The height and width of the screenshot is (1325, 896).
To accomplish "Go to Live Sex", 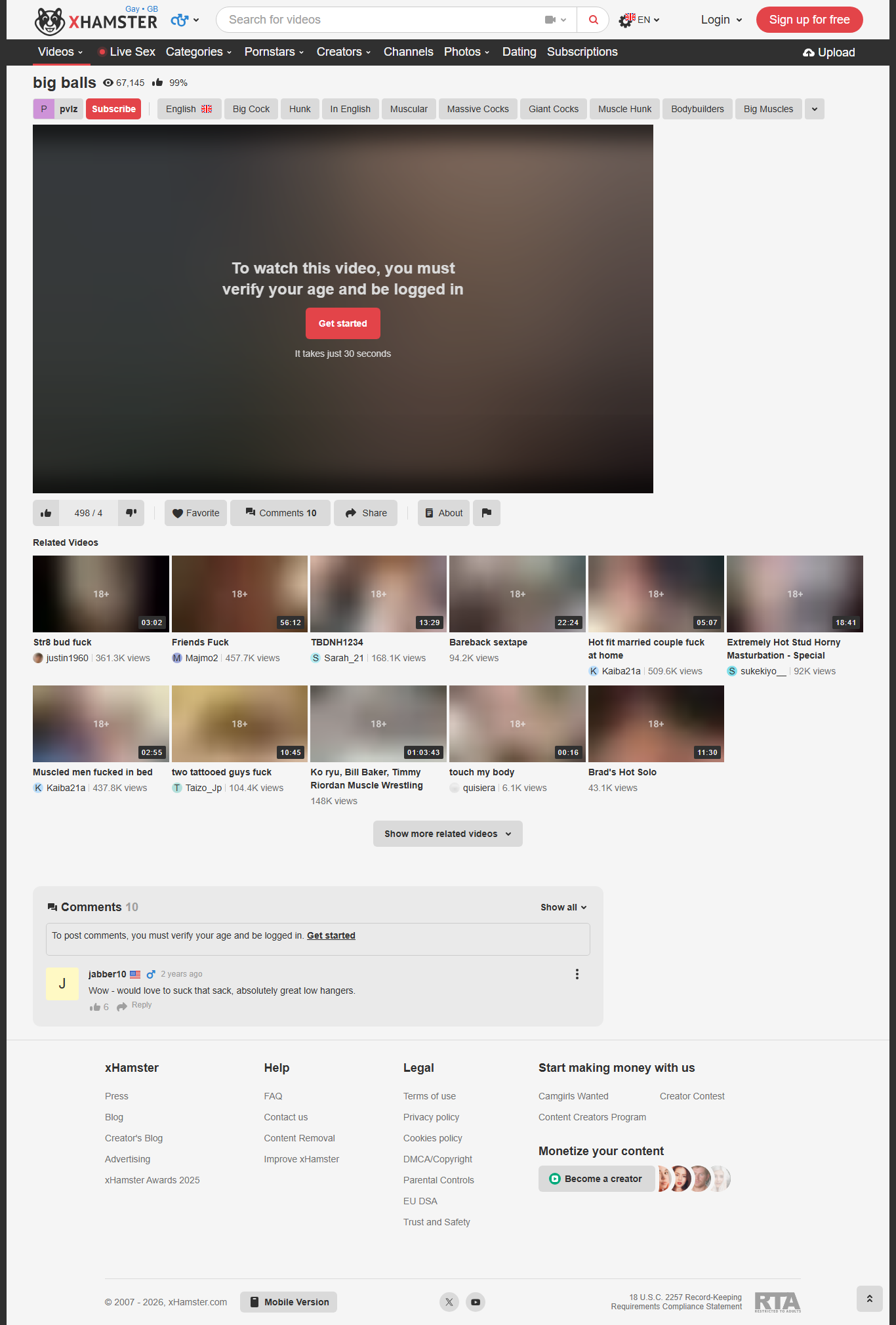I will (127, 52).
